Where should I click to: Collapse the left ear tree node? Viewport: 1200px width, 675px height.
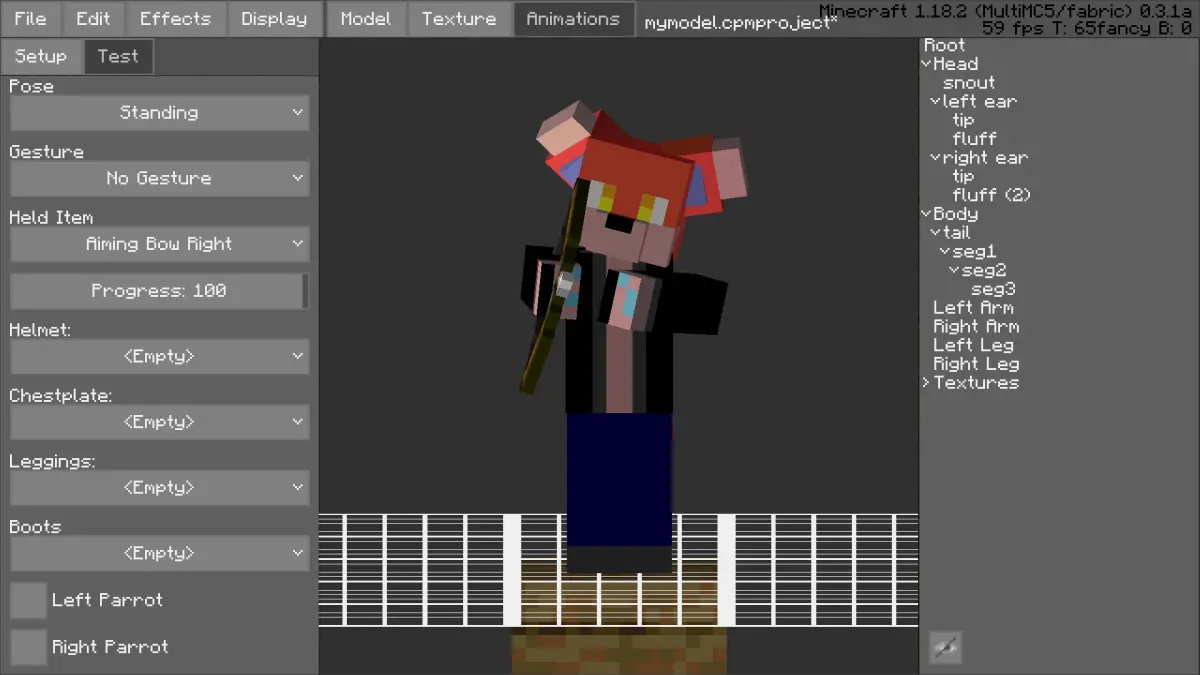click(936, 102)
